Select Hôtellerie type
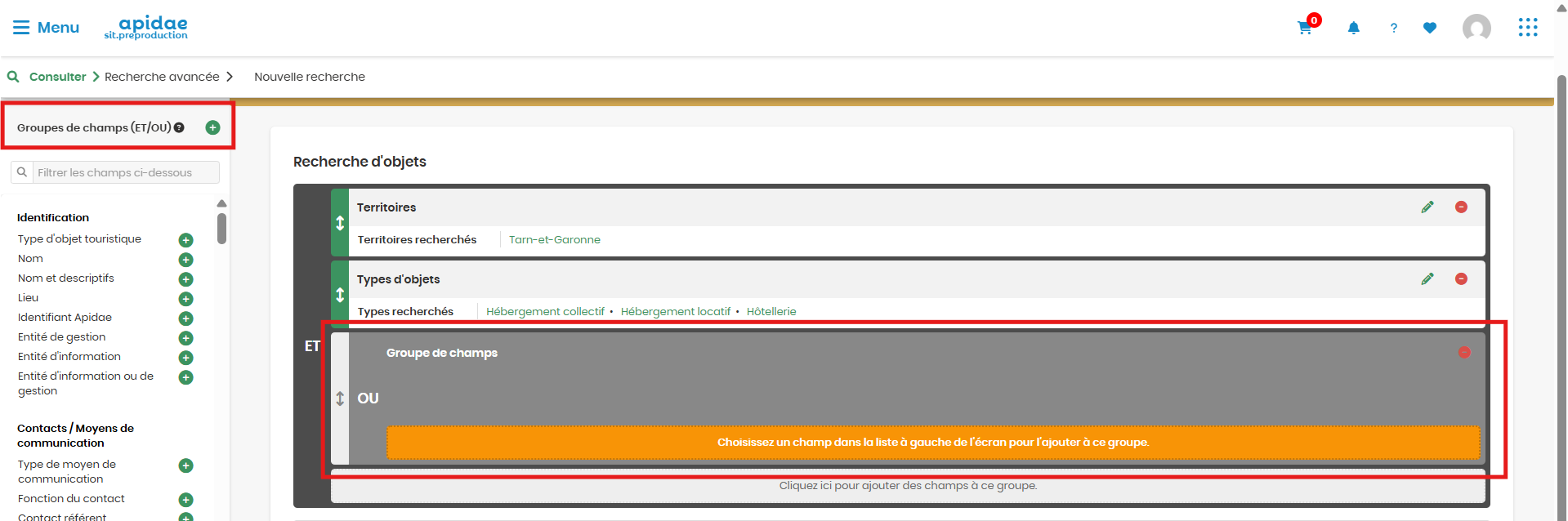This screenshot has height=521, width=1568. (x=771, y=312)
